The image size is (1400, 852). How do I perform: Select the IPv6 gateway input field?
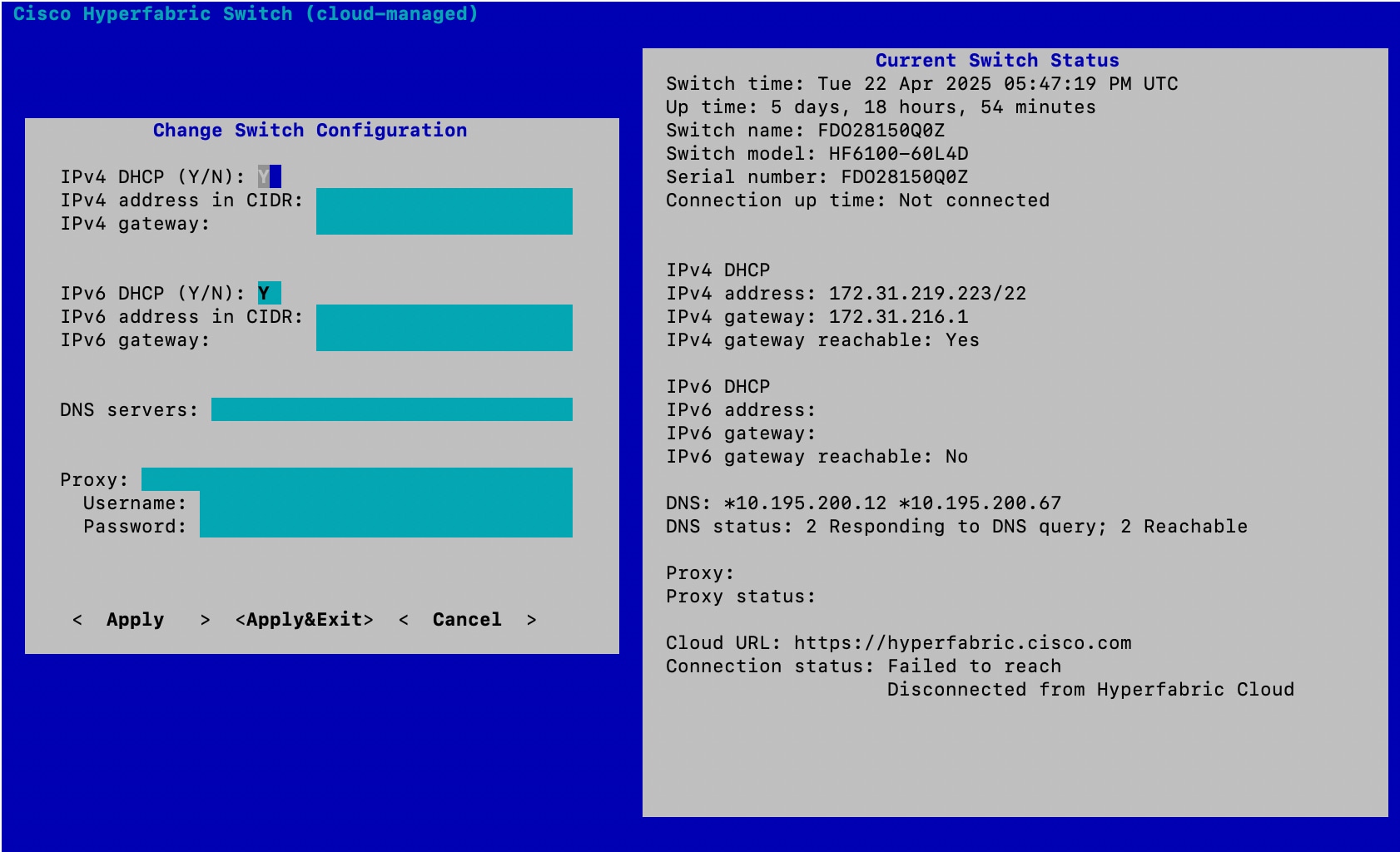(444, 339)
